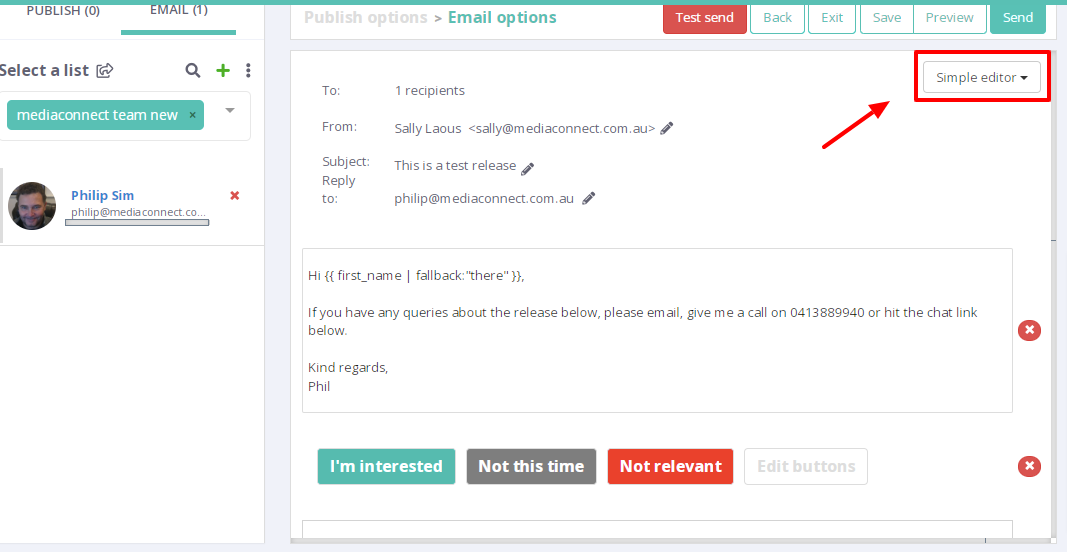Select the EMAIL (1) tab
Viewport: 1067px width, 552px height.
[179, 11]
